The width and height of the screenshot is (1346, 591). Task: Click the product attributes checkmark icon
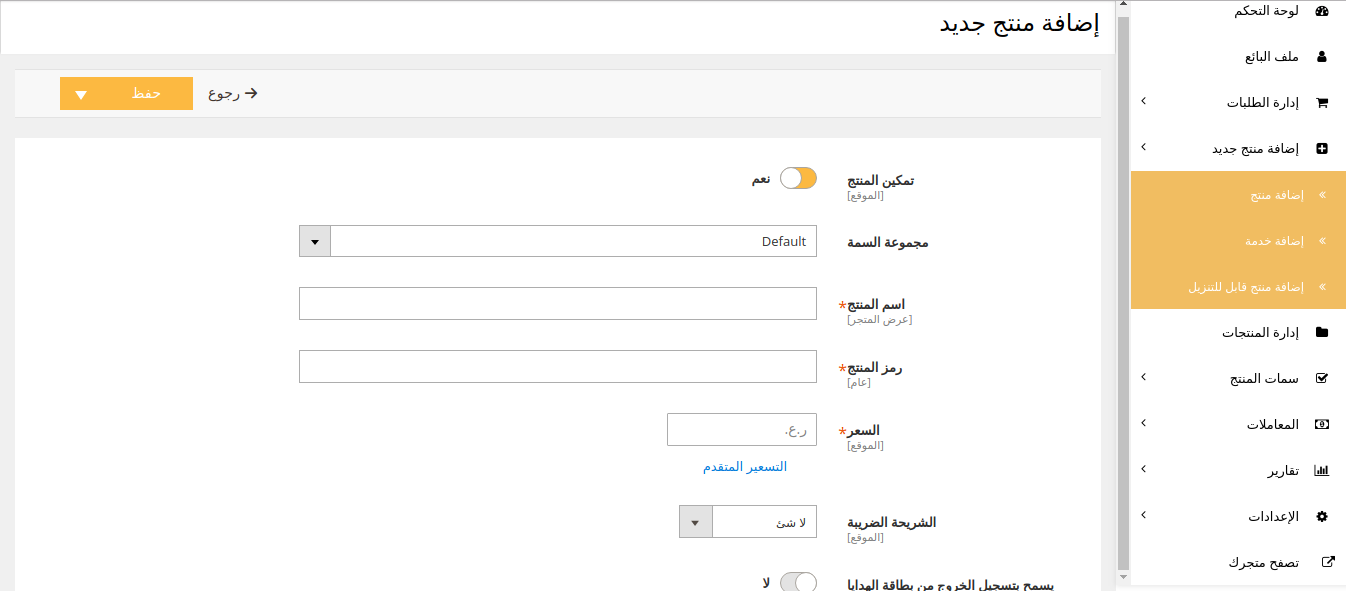1321,379
